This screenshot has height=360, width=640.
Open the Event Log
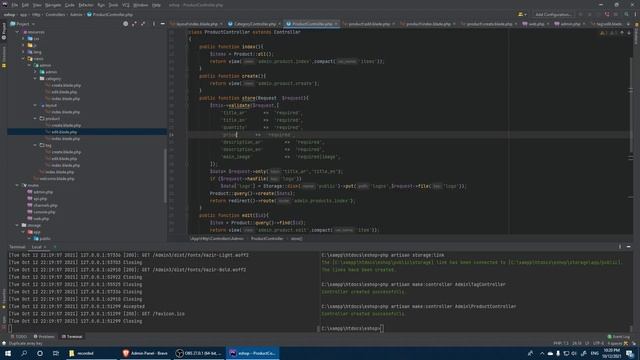[619, 337]
